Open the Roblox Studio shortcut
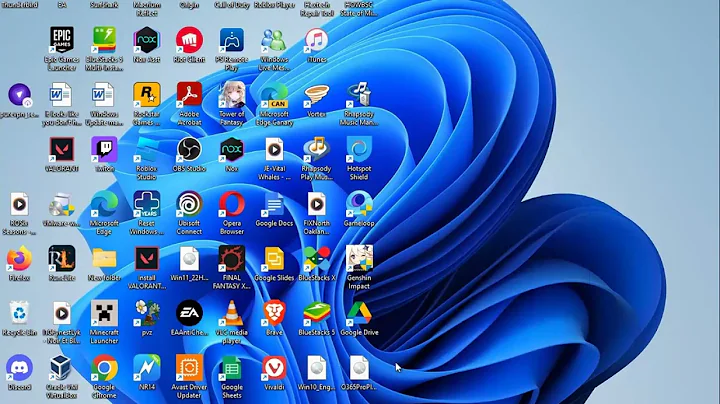720x404 pixels. click(146, 149)
